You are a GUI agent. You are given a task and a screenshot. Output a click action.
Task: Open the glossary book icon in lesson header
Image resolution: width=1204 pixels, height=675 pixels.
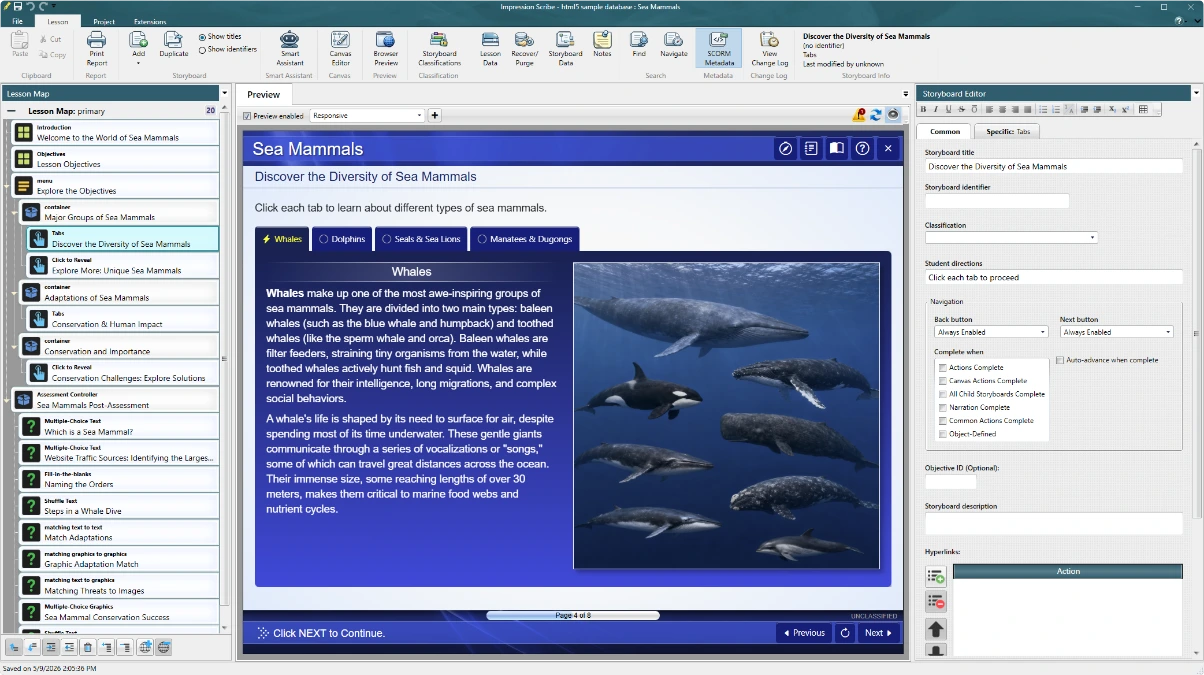click(x=837, y=148)
